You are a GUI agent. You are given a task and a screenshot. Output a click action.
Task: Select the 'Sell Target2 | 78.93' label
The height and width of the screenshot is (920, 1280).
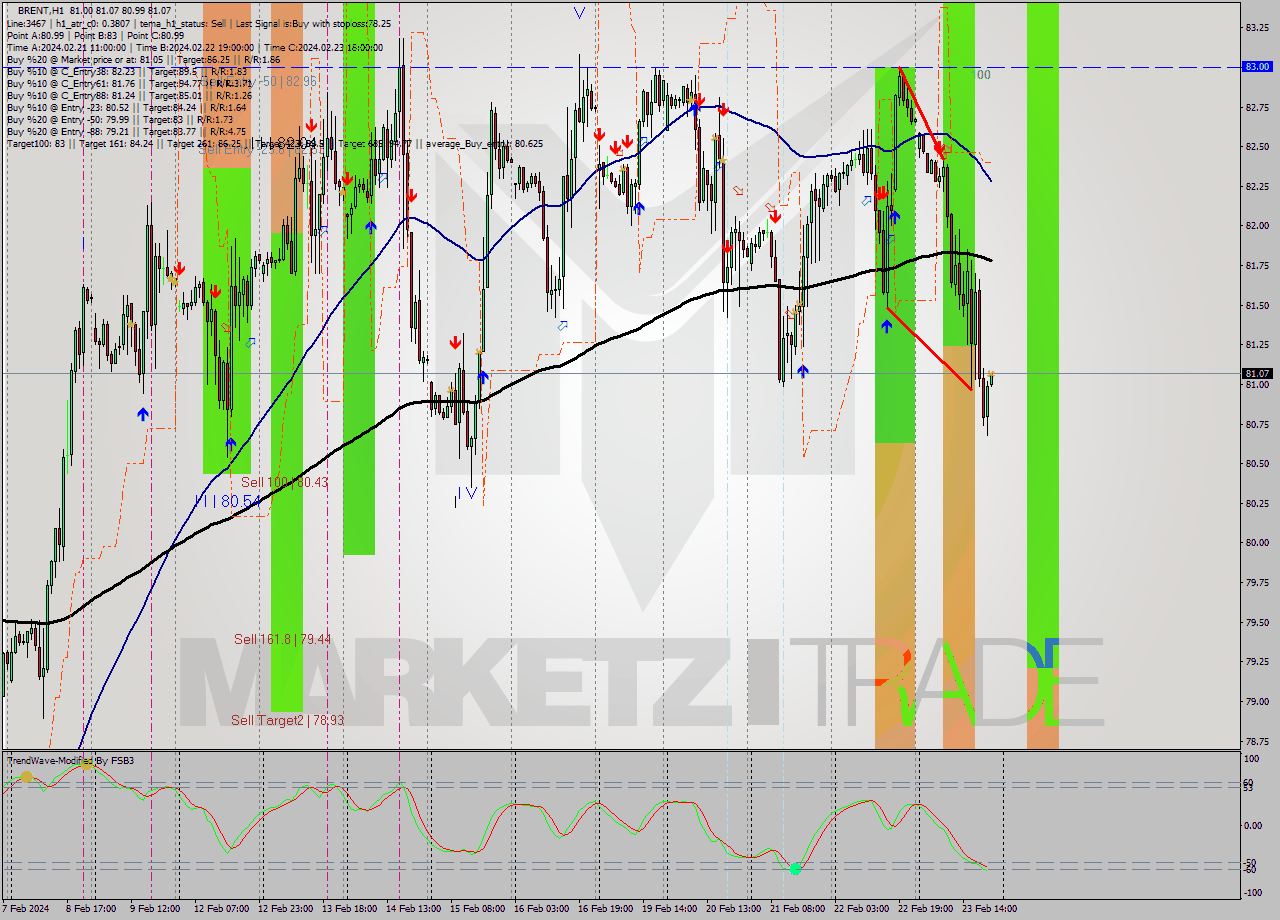click(x=288, y=720)
